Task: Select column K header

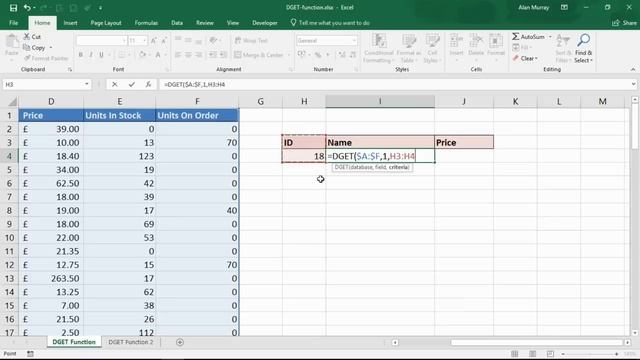Action: coord(516,101)
